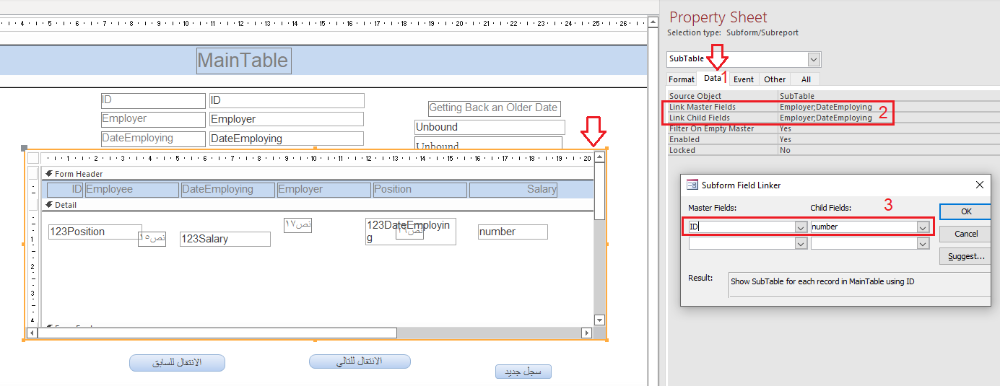This screenshot has height=386, width=1000.
Task: Select the Employer text box
Action: tap(286, 119)
